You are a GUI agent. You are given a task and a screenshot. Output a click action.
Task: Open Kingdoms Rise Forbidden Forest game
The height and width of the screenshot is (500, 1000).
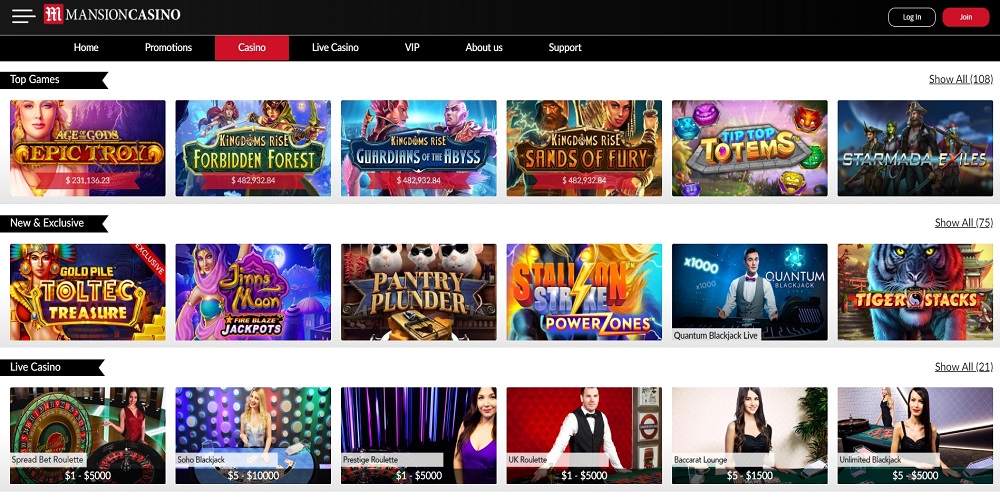click(253, 148)
